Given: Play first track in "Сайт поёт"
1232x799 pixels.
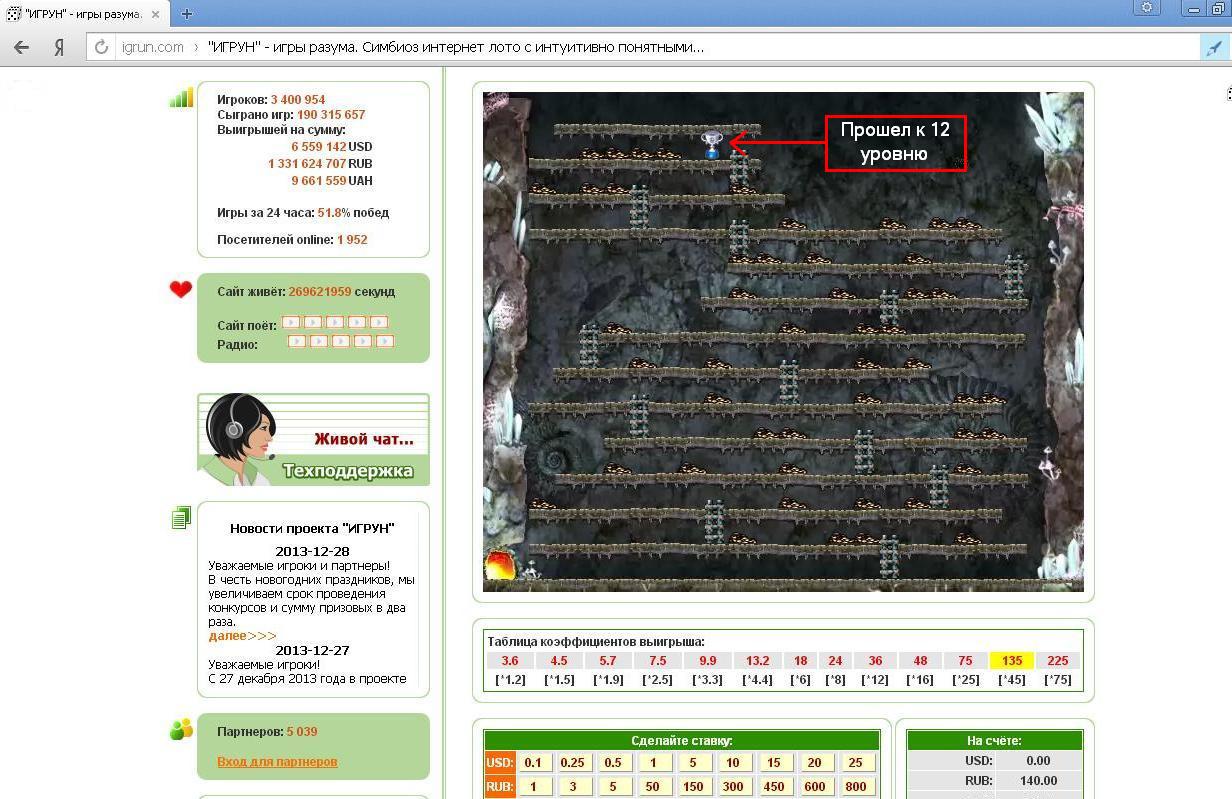Looking at the screenshot, I should point(291,323).
